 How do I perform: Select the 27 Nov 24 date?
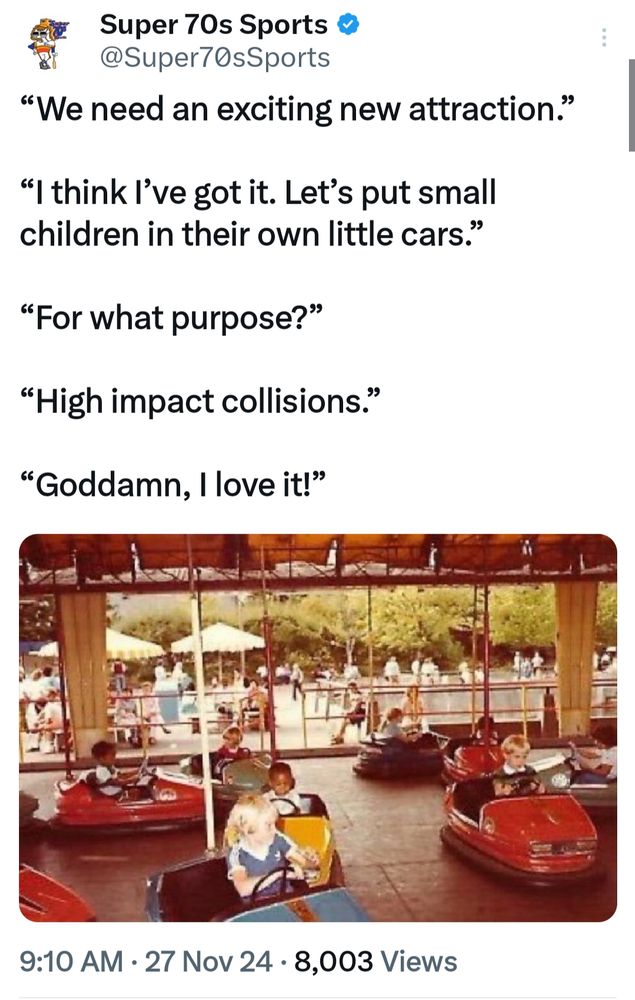click(208, 961)
